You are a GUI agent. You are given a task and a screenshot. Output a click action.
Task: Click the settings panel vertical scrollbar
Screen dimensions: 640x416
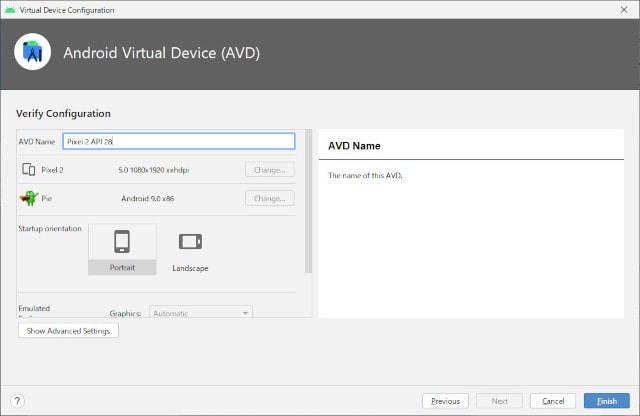pos(309,201)
